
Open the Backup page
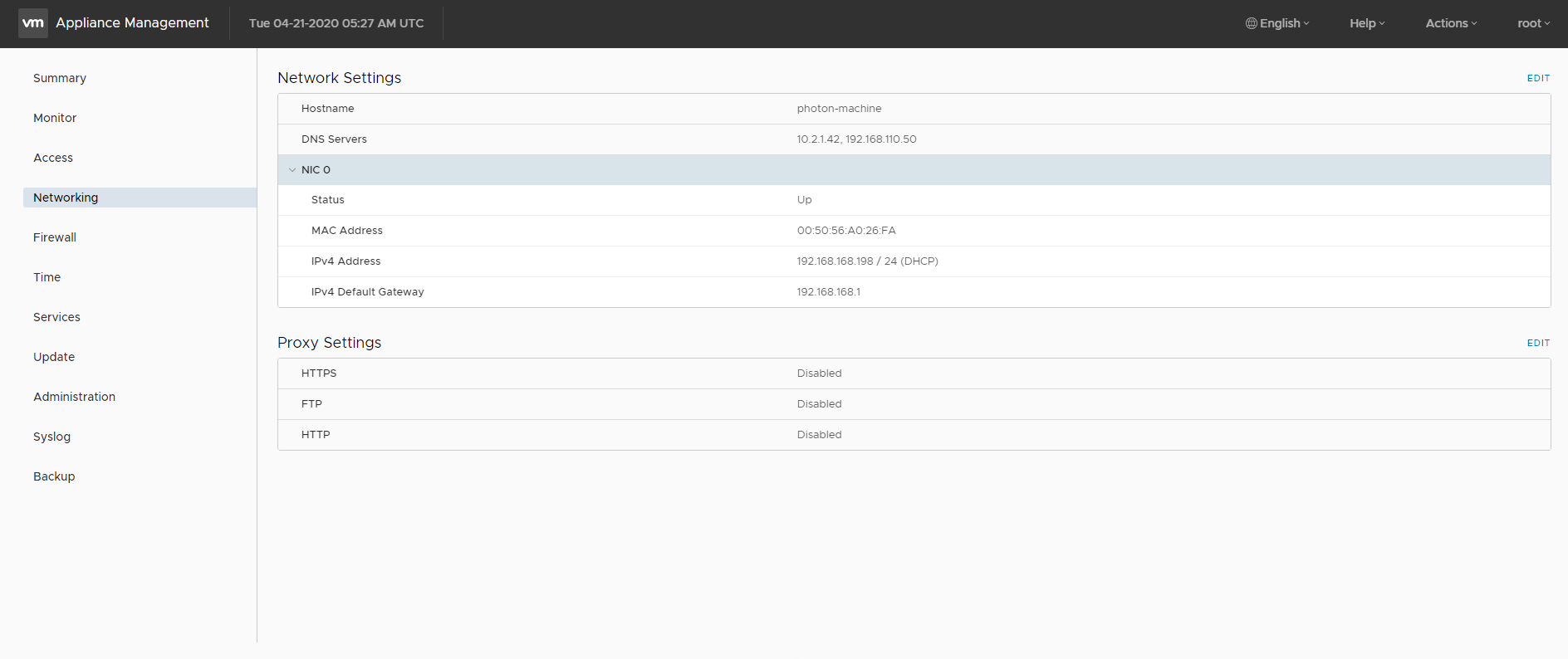[54, 476]
